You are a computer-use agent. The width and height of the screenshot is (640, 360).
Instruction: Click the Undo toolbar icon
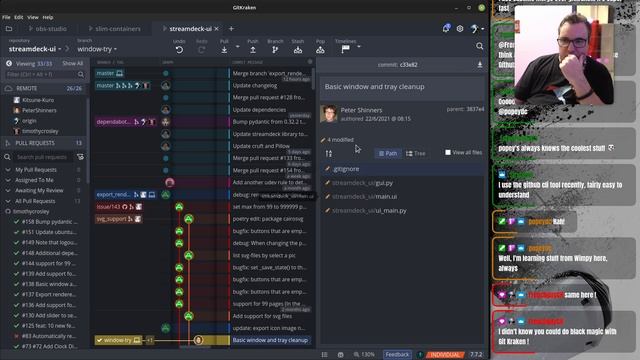pyautogui.click(x=179, y=50)
